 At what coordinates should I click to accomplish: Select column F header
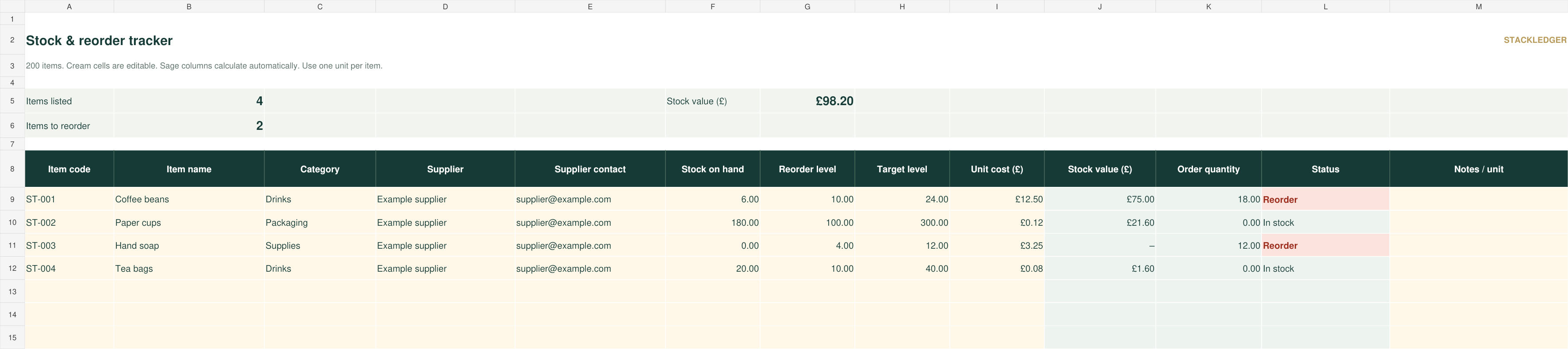pyautogui.click(x=712, y=6)
